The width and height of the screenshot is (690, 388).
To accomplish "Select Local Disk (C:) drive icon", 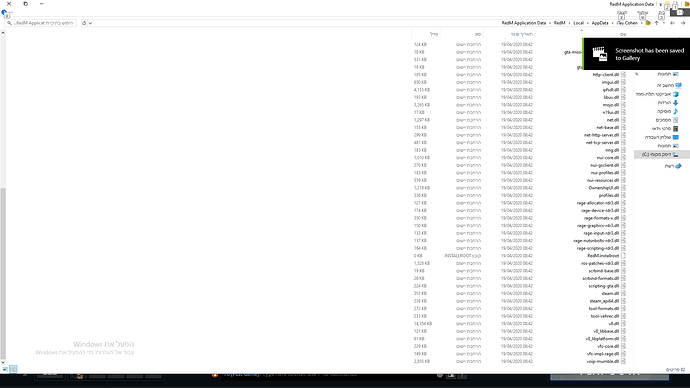I will (x=676, y=154).
